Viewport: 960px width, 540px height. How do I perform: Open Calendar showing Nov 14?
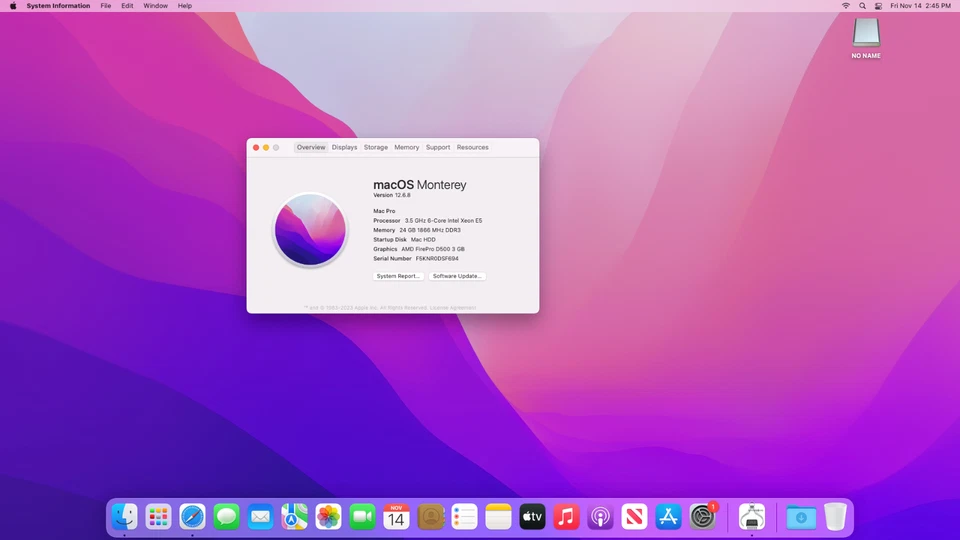pos(396,517)
